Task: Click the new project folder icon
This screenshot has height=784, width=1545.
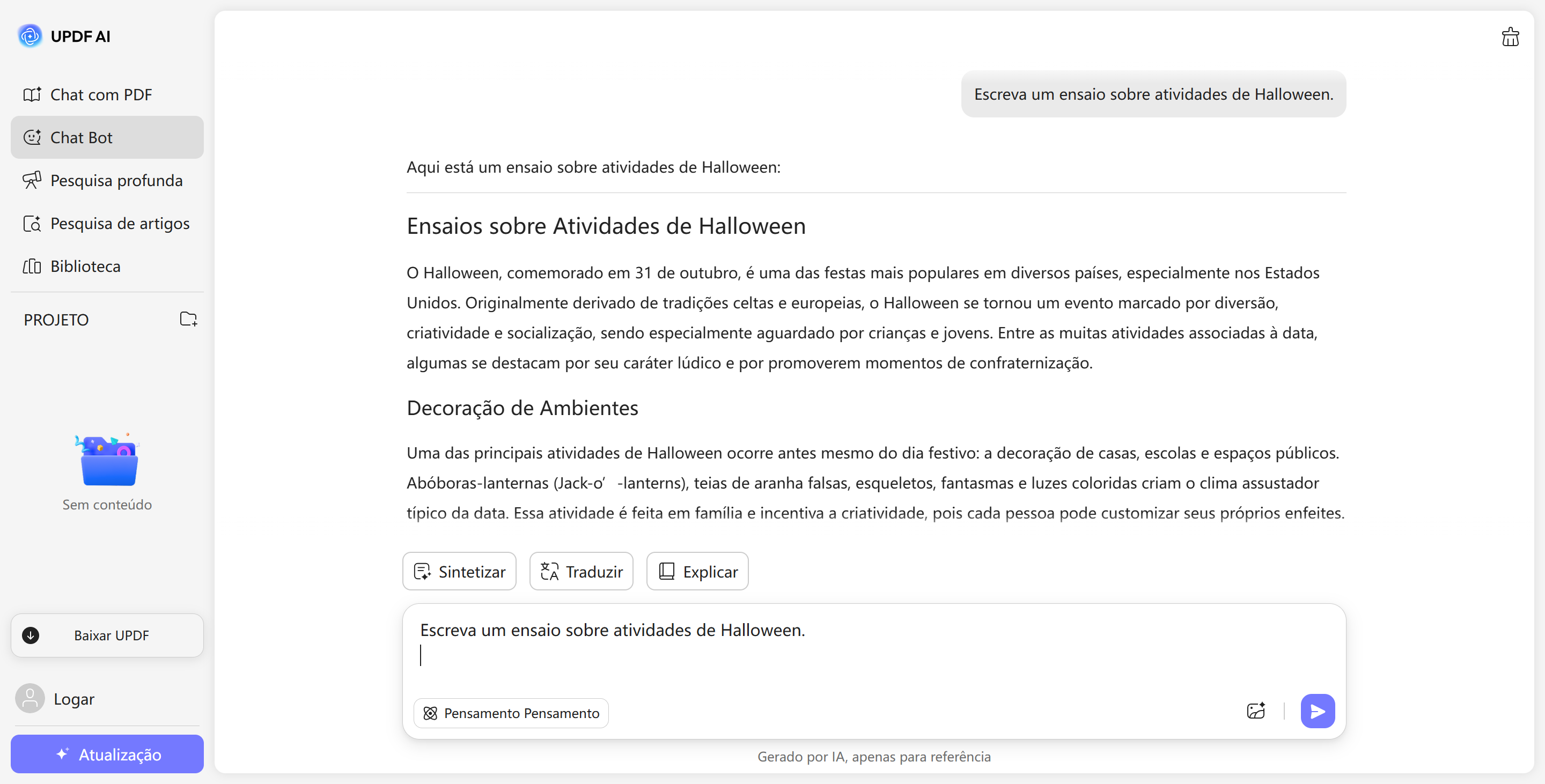Action: (x=188, y=319)
